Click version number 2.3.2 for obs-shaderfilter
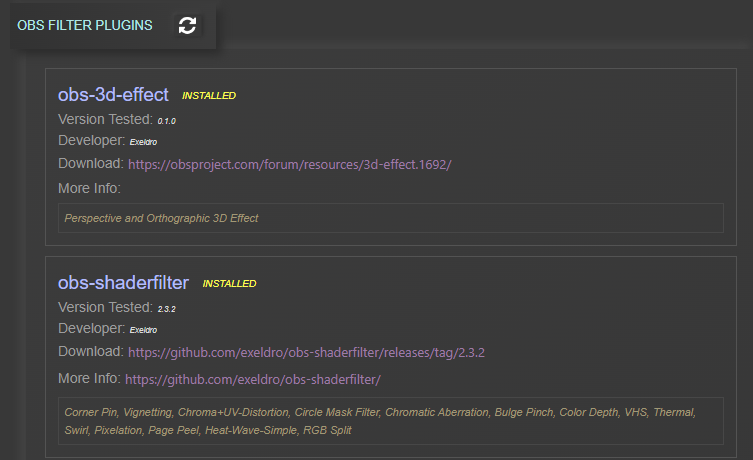This screenshot has height=460, width=753. (x=166, y=308)
